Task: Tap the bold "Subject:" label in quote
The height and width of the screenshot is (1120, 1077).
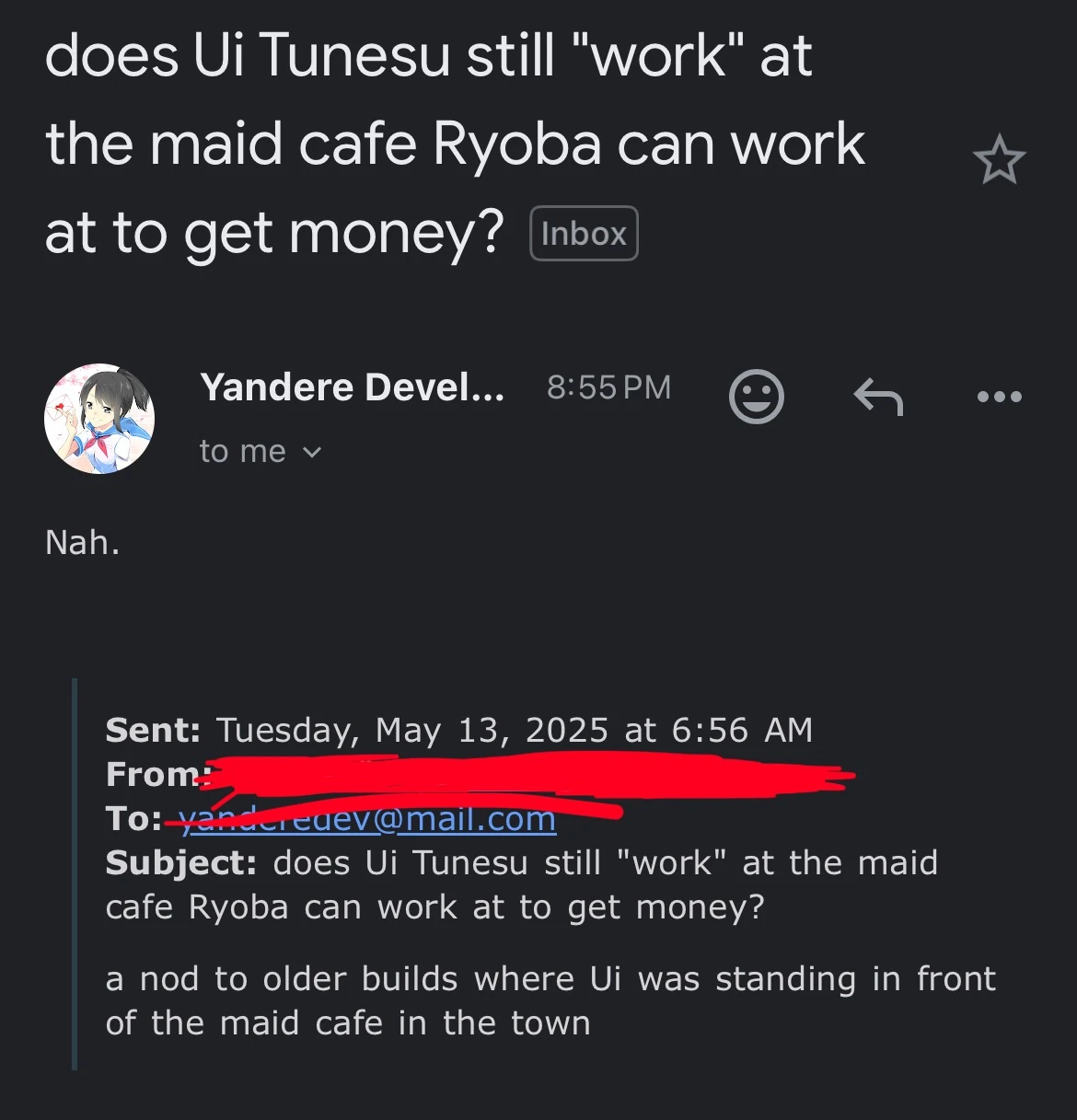Action: tap(180, 862)
